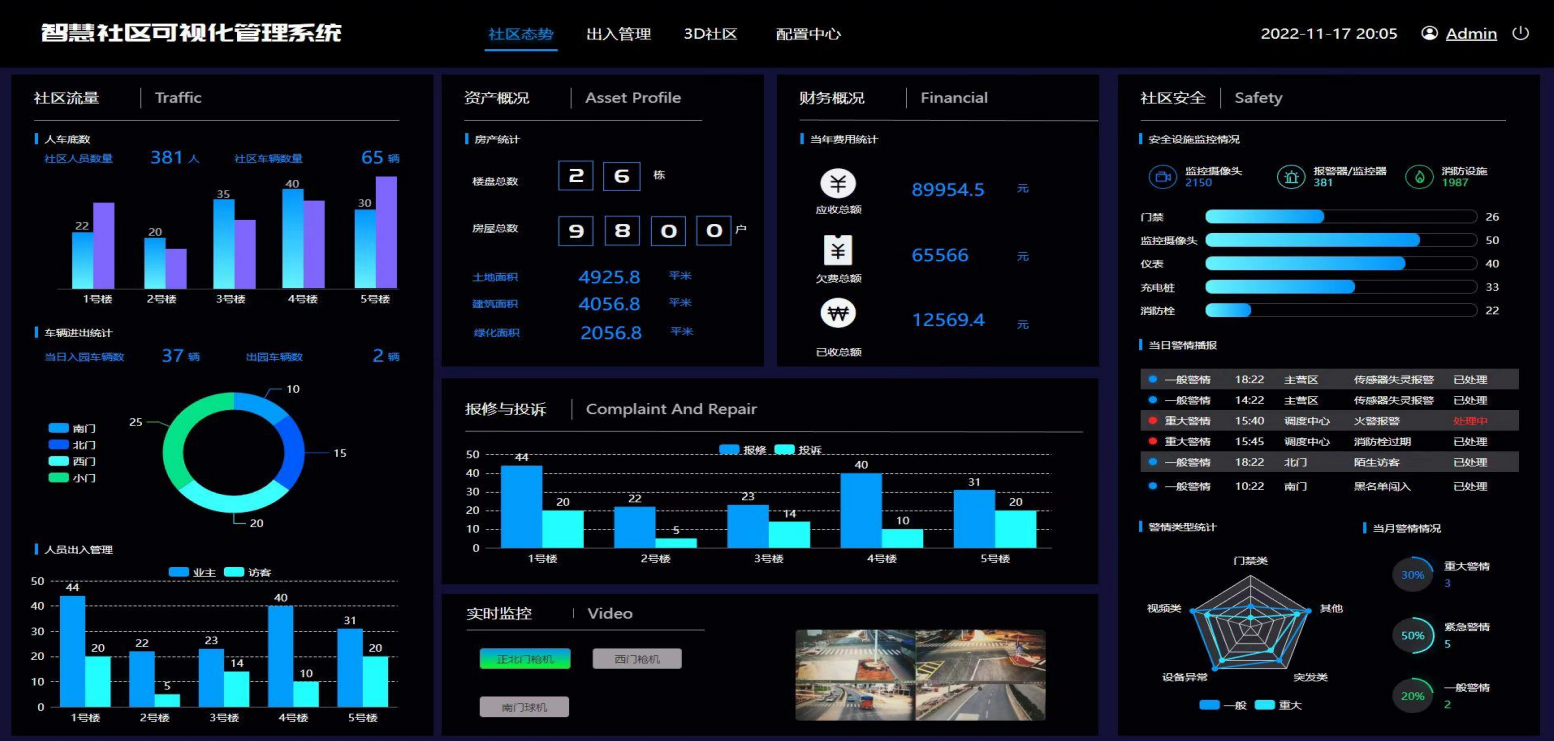Click the 监控摄像头 camera icon
Screen dimensions: 1554x741
pos(1162,177)
